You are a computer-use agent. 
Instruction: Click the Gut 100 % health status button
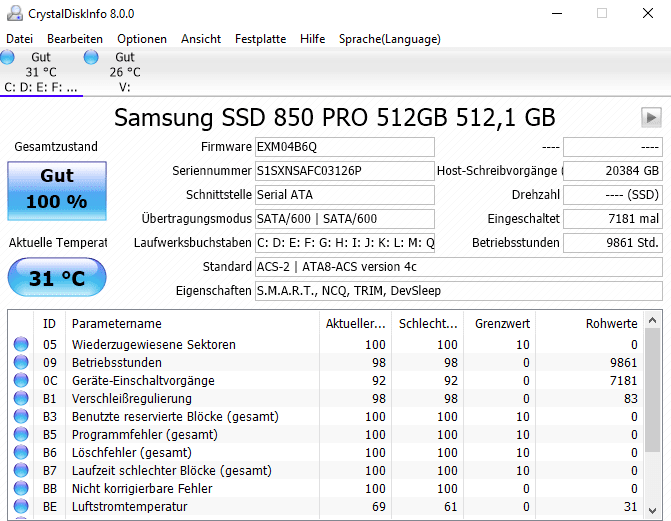point(57,191)
